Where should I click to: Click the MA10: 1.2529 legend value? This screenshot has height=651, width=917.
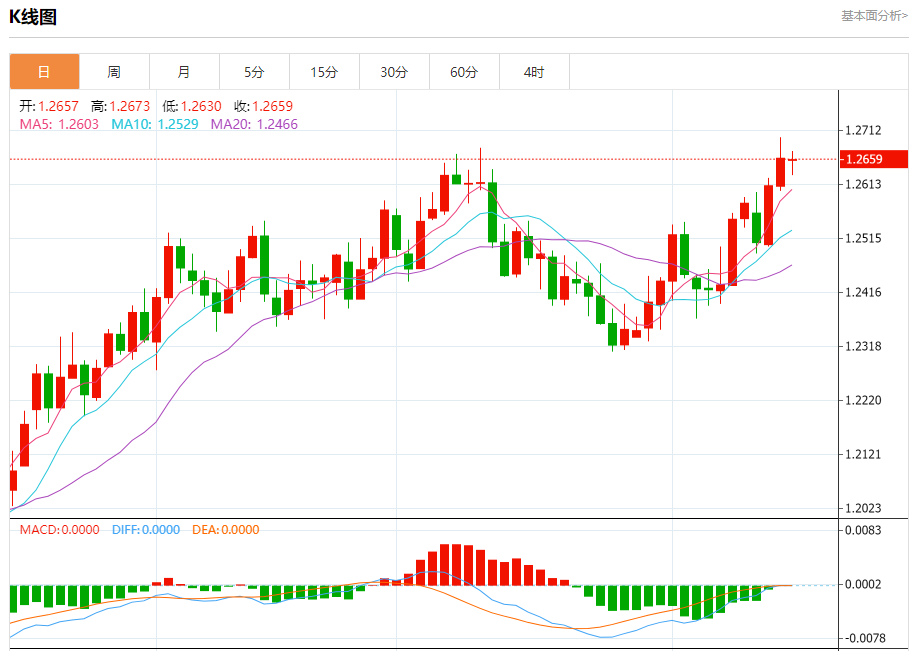coord(155,124)
